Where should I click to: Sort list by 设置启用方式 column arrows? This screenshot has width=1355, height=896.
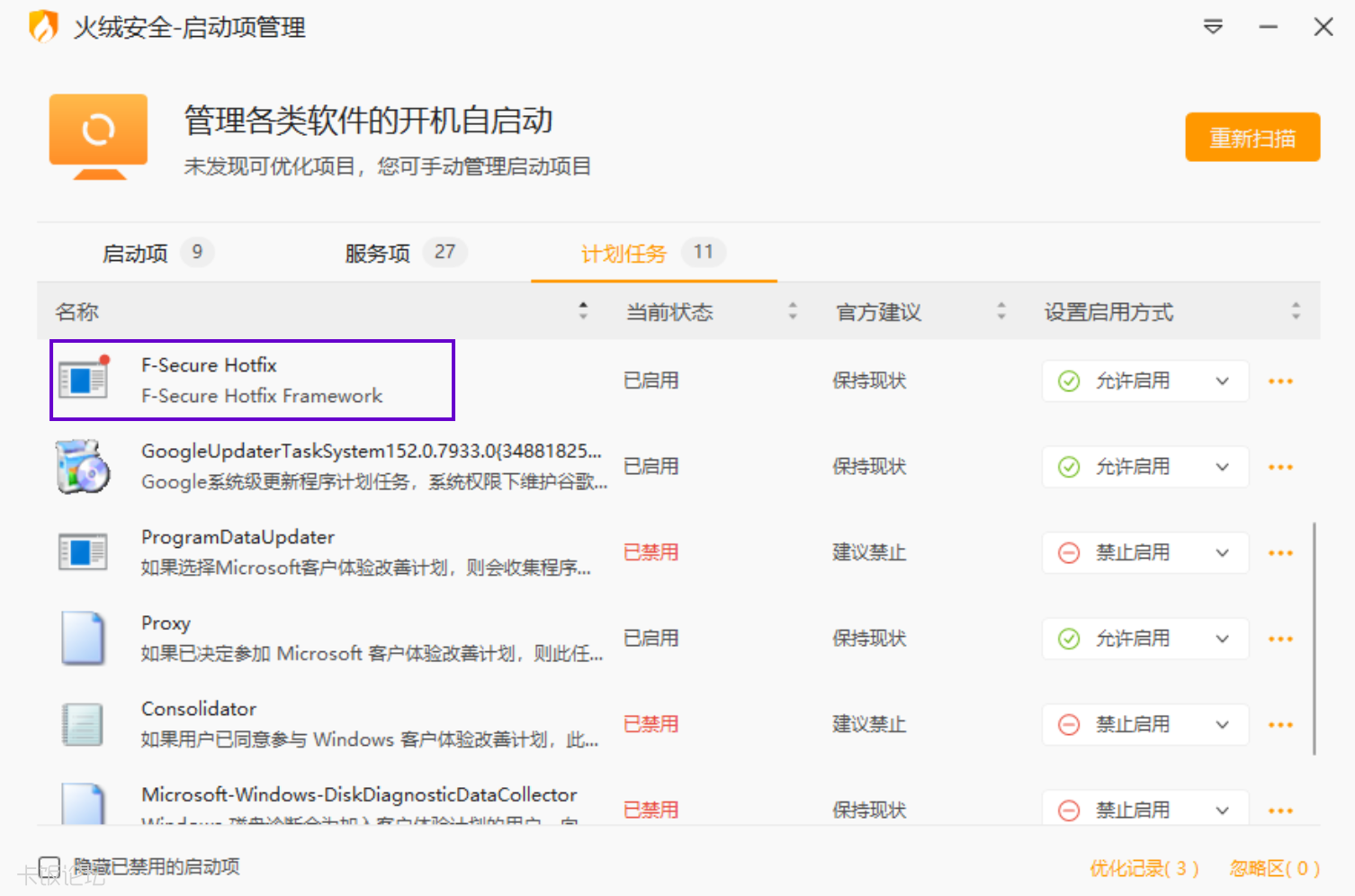point(1296,311)
